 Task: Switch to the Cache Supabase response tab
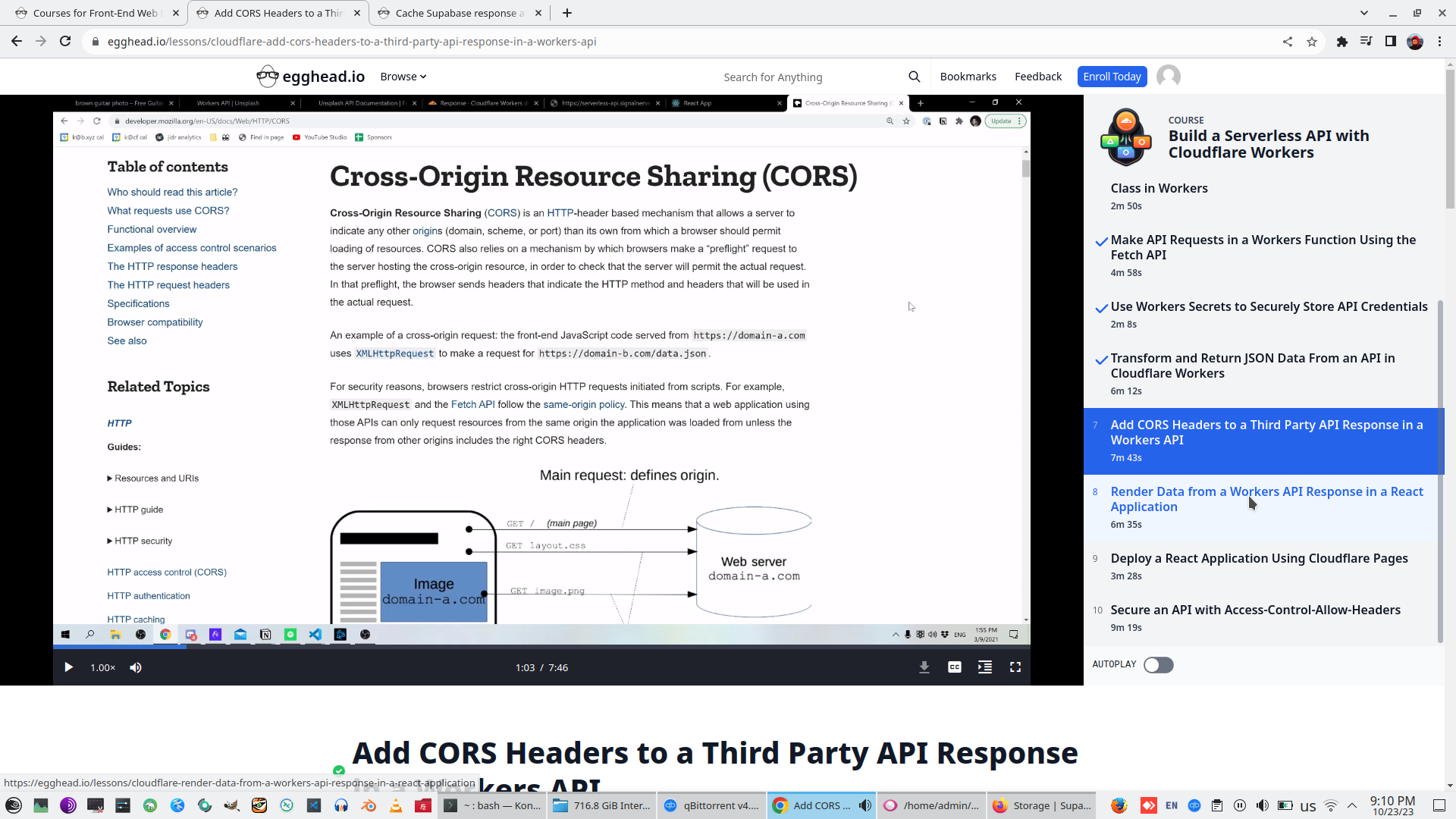[x=455, y=13]
